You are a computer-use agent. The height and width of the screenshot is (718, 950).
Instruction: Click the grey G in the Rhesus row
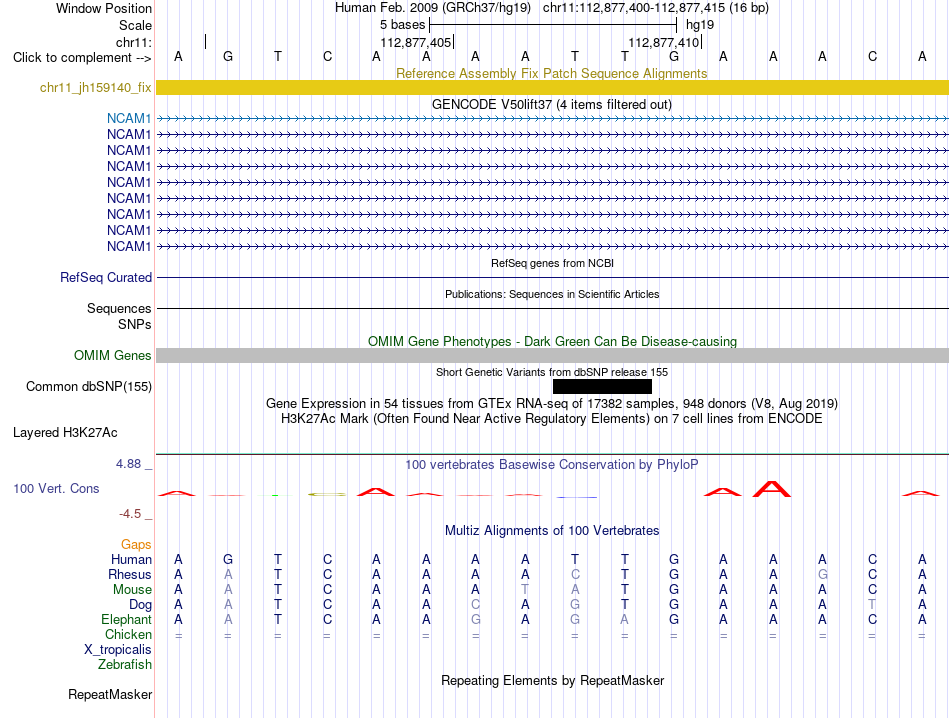click(822, 574)
